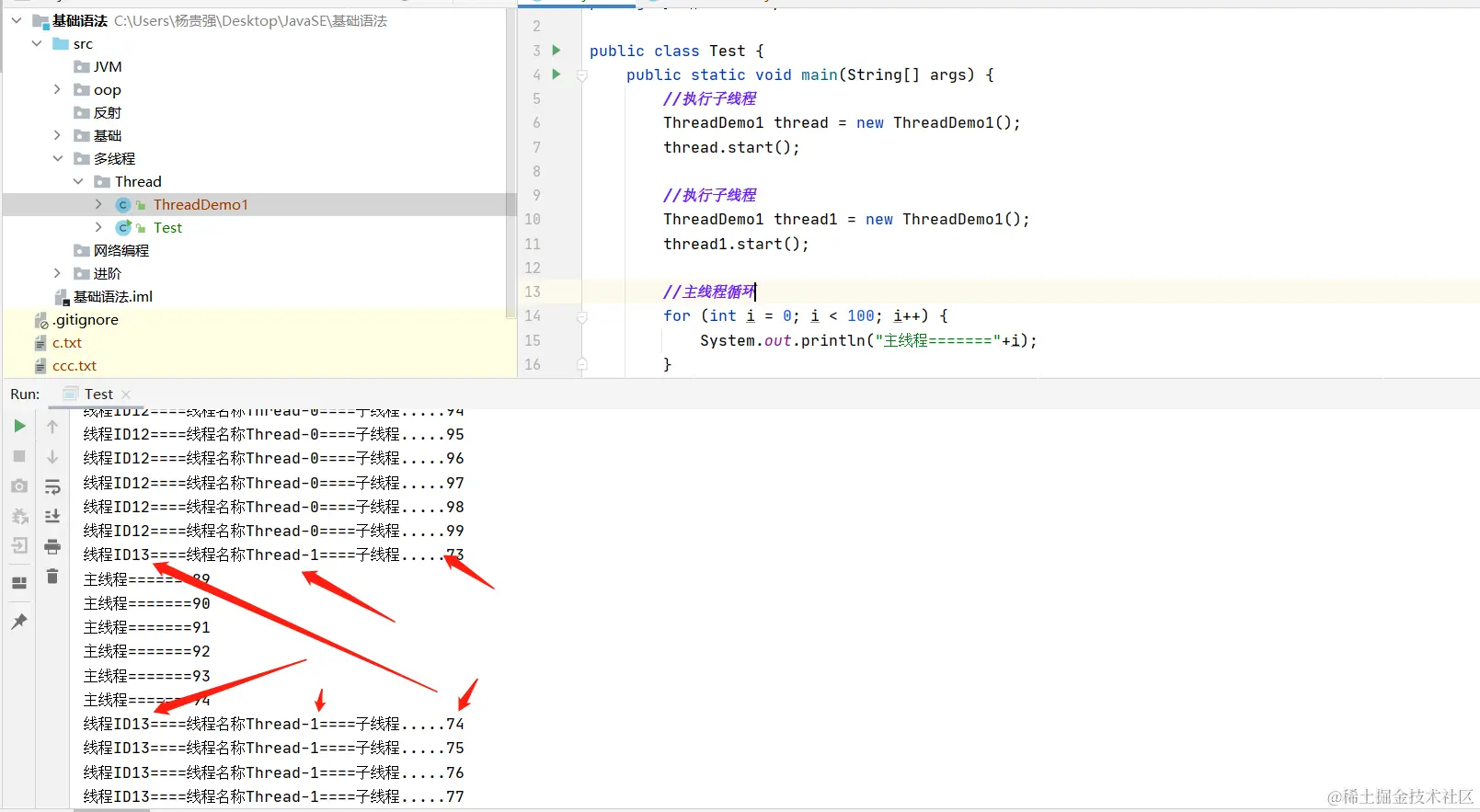Click line number 10 in the gutter
Viewport: 1480px width, 812px height.
point(533,219)
